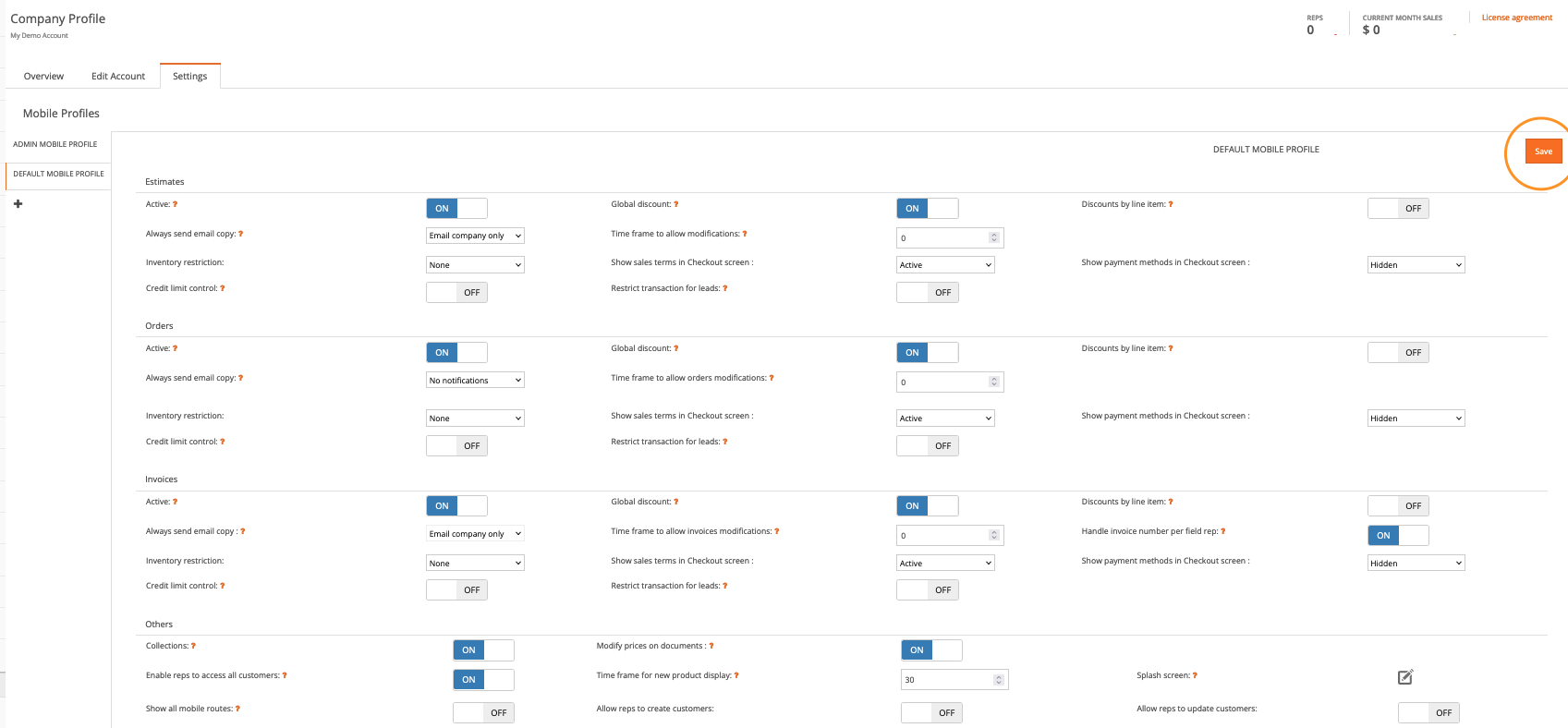Expand Orders Inventory restriction dropdown

475,419
